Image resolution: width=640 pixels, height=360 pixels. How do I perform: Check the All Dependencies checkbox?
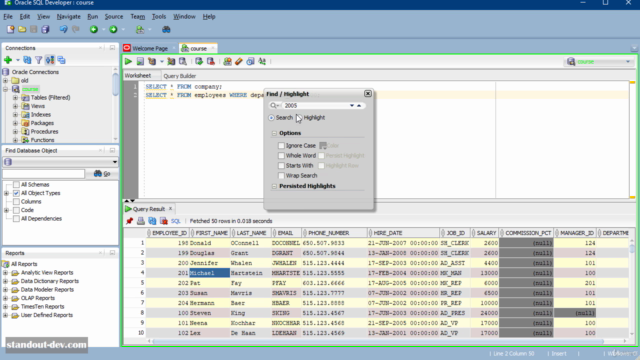click(16, 218)
